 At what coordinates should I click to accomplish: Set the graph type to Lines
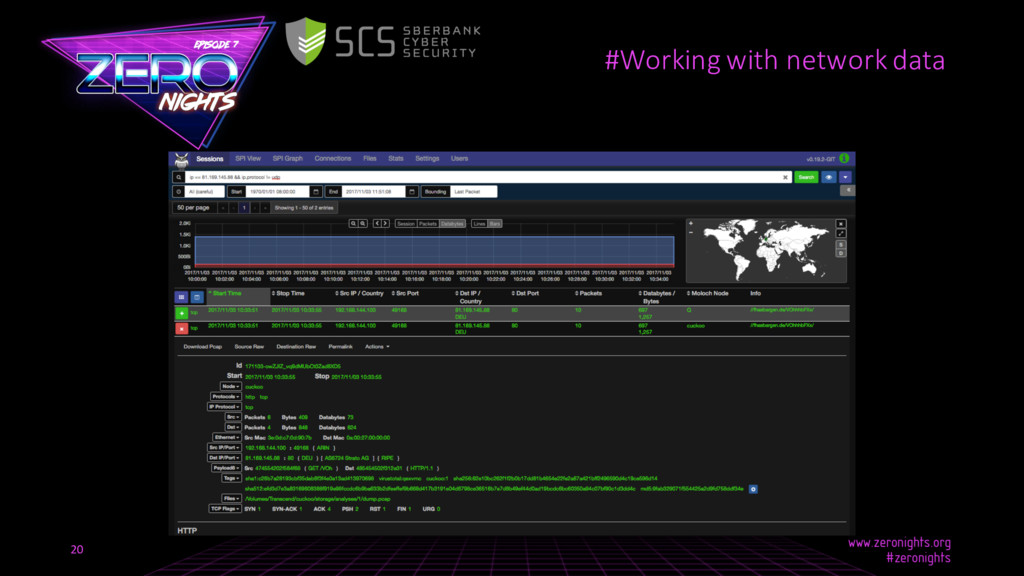pos(479,223)
